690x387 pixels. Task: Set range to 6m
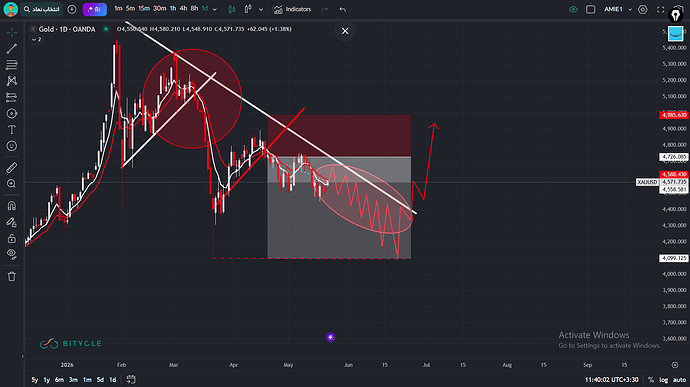click(59, 380)
